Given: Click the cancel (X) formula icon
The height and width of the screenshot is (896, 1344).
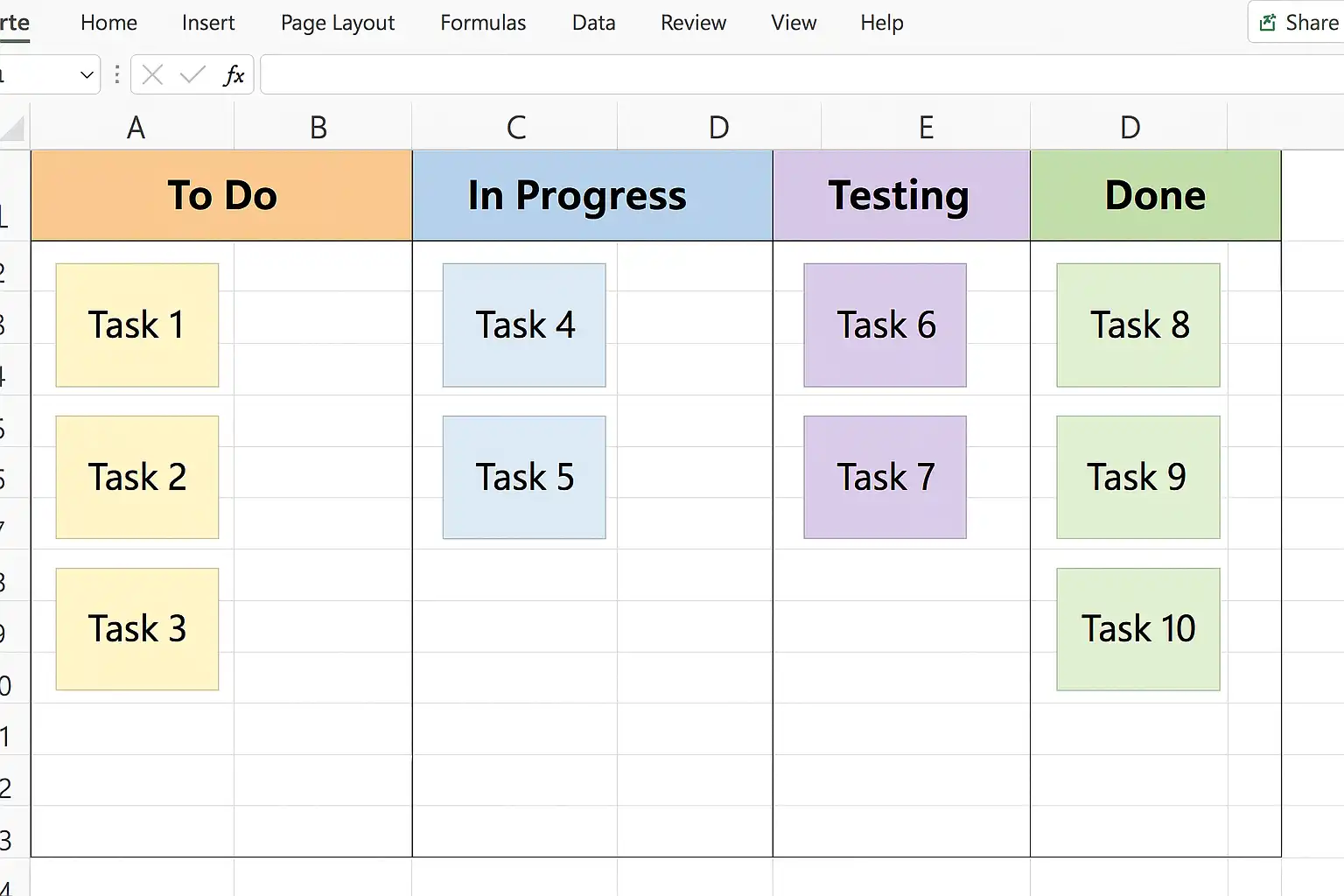Looking at the screenshot, I should pyautogui.click(x=152, y=75).
